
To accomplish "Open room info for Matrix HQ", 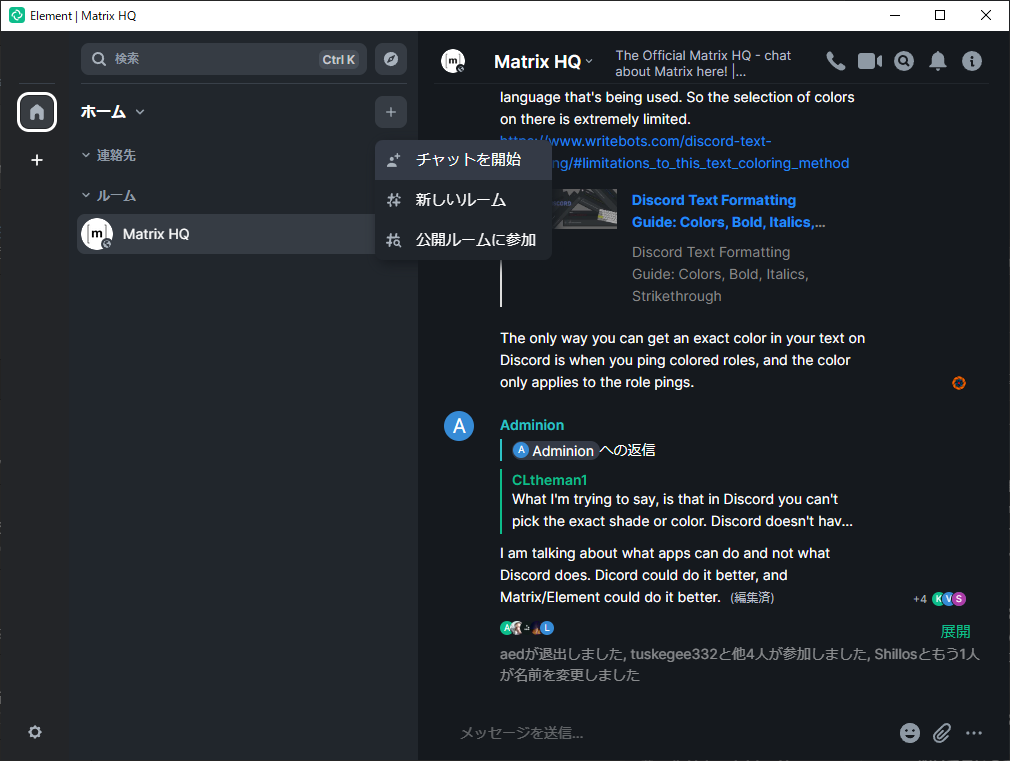I will pos(971,61).
